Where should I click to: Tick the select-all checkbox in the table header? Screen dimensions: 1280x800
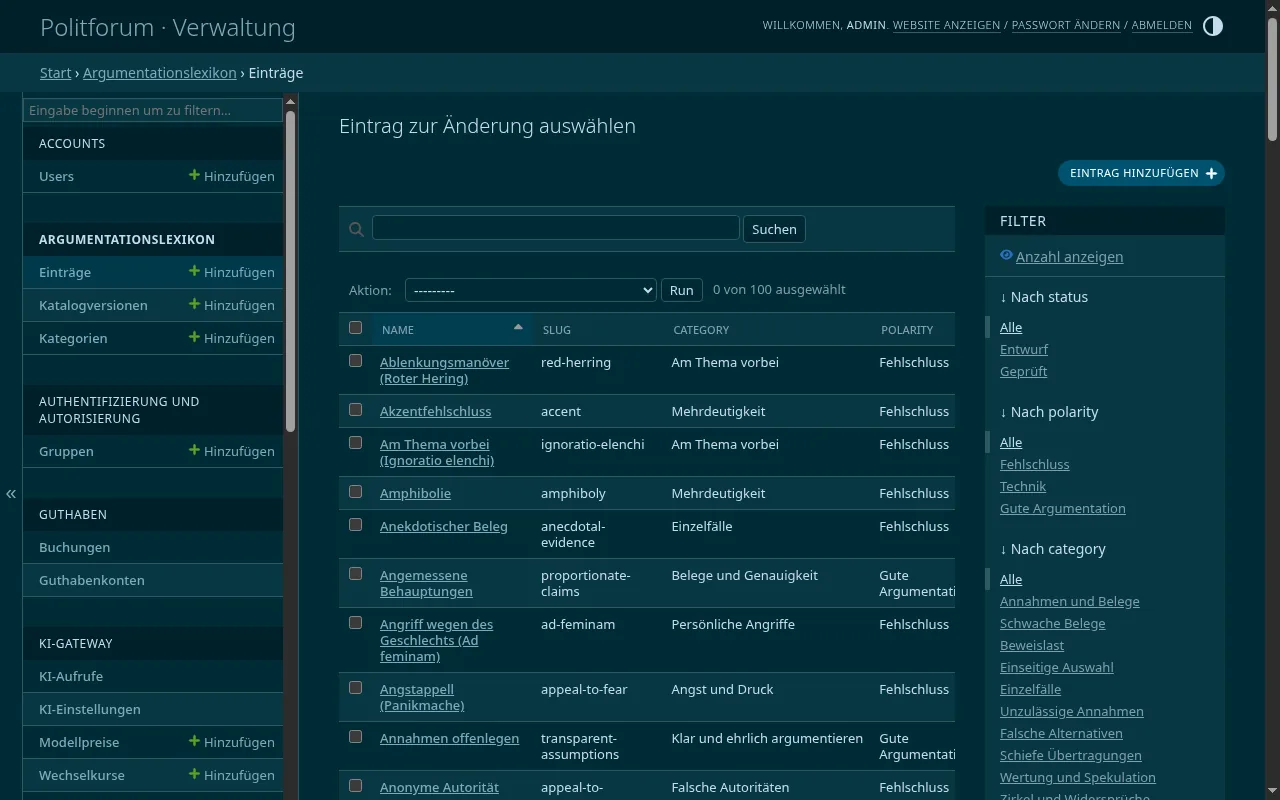click(355, 328)
